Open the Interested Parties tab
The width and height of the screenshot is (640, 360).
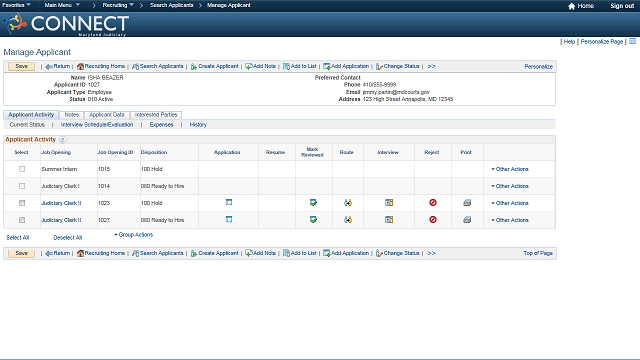click(156, 115)
